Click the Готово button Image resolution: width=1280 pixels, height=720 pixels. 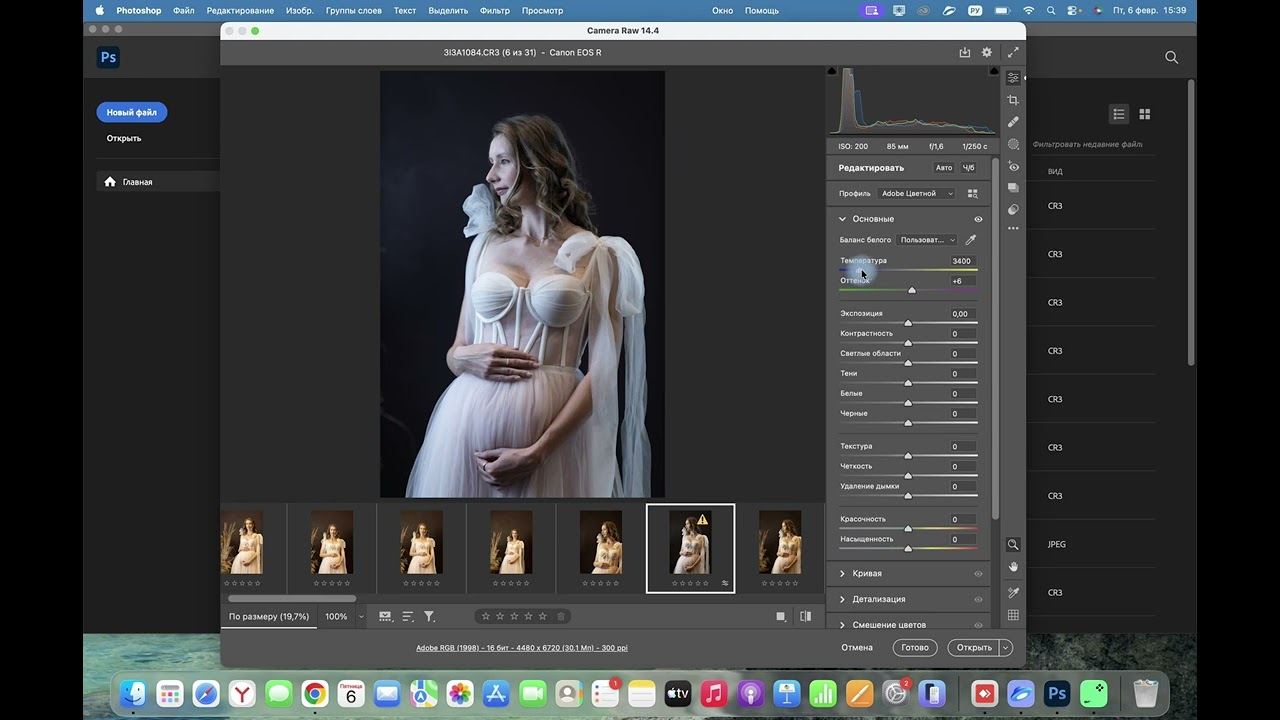[915, 648]
